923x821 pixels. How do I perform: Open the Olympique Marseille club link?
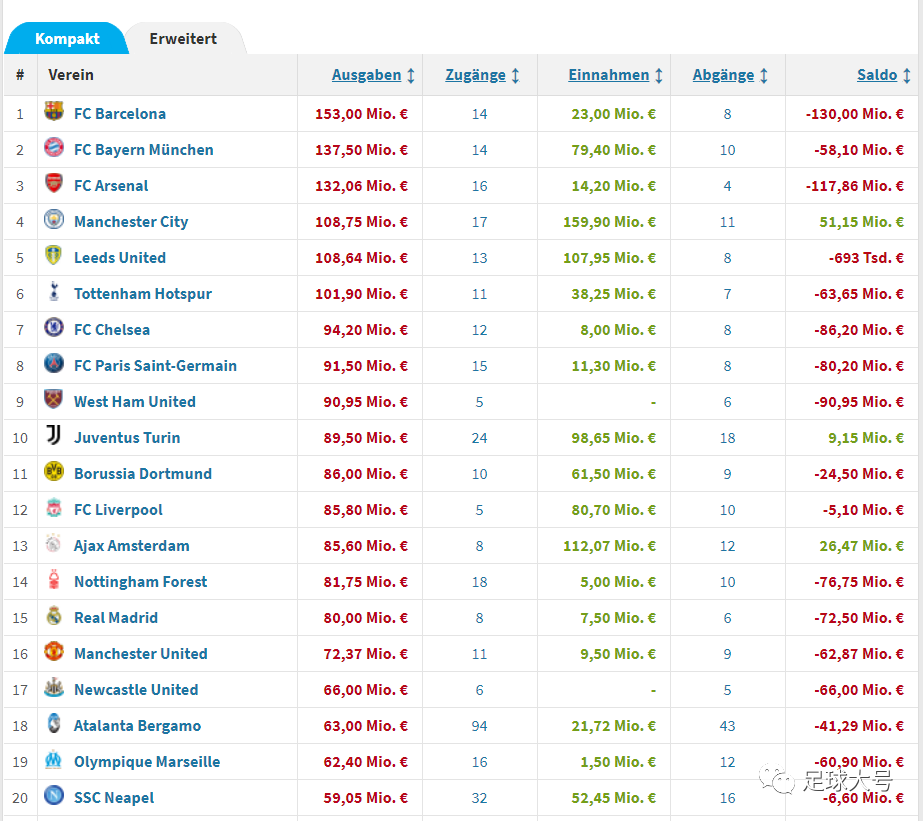click(147, 762)
